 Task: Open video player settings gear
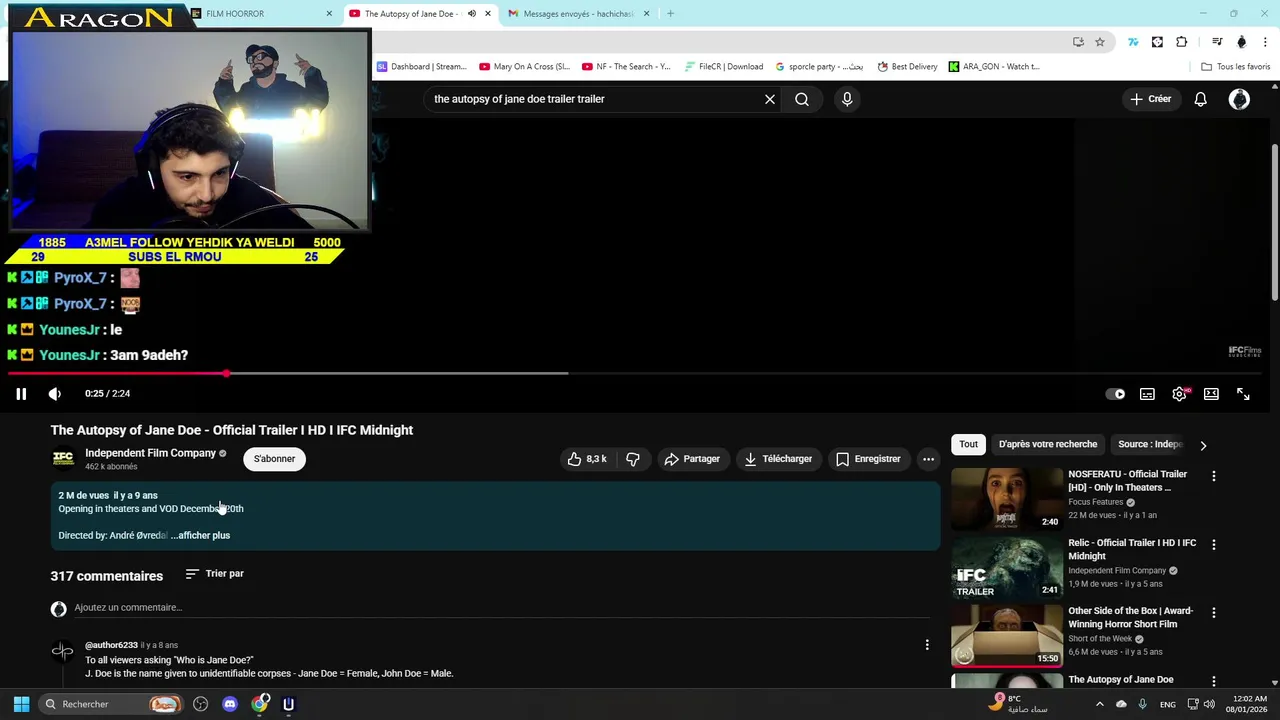[x=1180, y=394]
